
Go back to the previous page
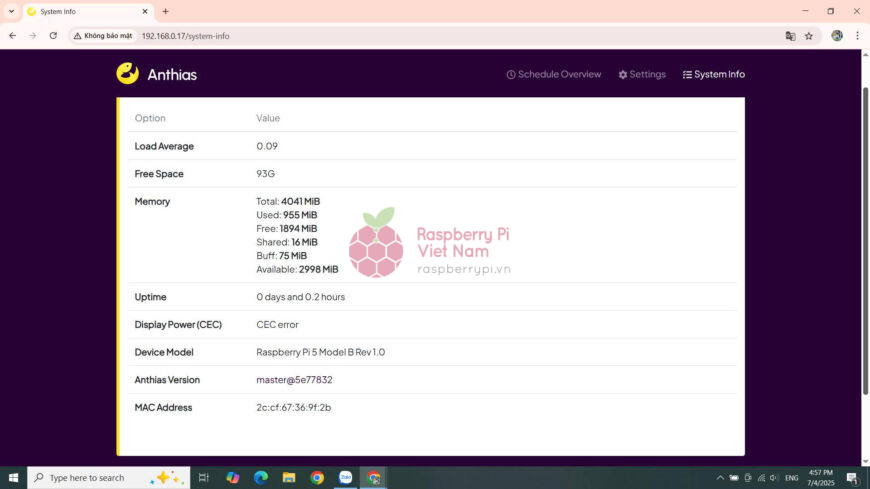point(12,35)
